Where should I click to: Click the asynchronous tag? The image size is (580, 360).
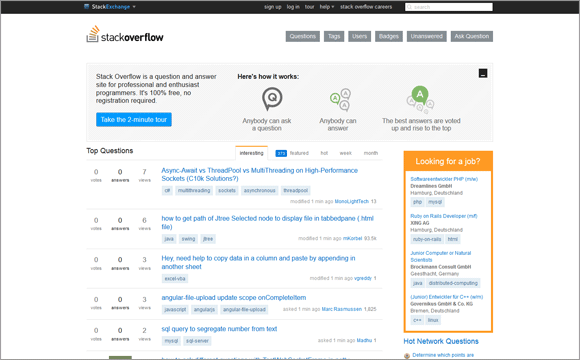[x=259, y=191]
